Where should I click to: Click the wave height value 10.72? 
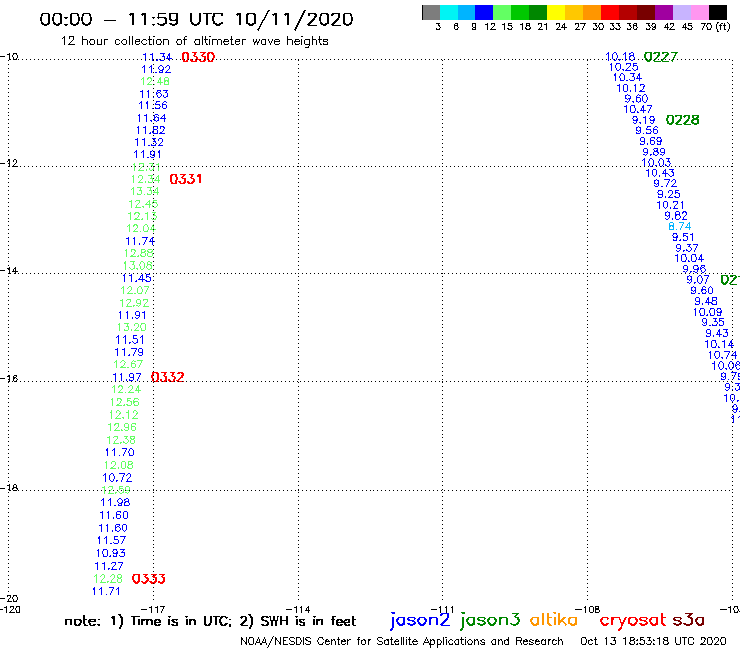(117, 478)
